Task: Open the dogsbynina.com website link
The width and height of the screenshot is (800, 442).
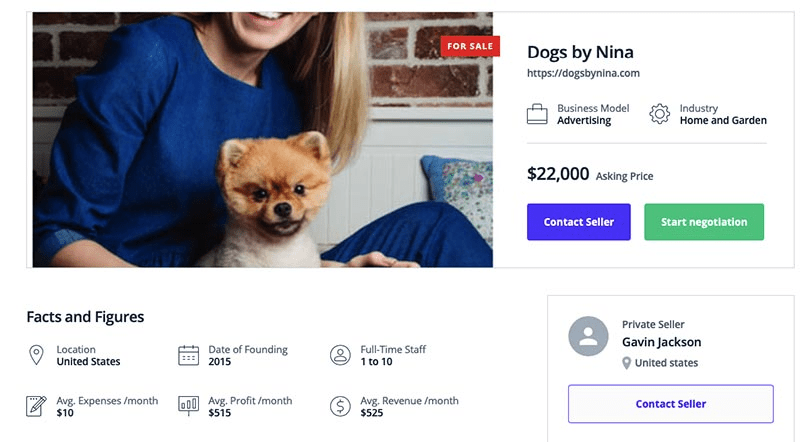Action: coord(583,73)
